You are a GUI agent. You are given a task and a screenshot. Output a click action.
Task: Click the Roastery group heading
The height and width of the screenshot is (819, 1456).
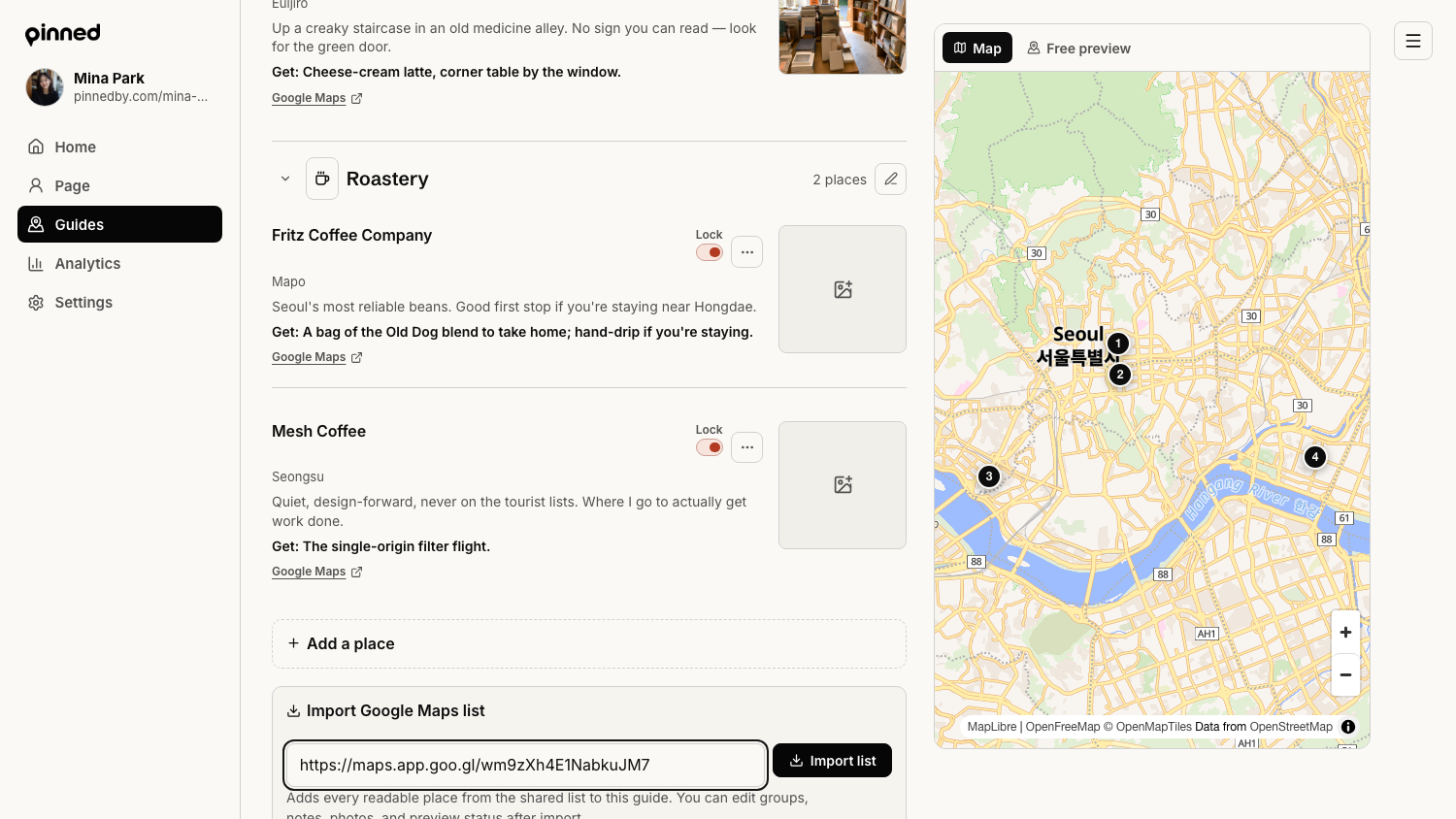coord(387,179)
